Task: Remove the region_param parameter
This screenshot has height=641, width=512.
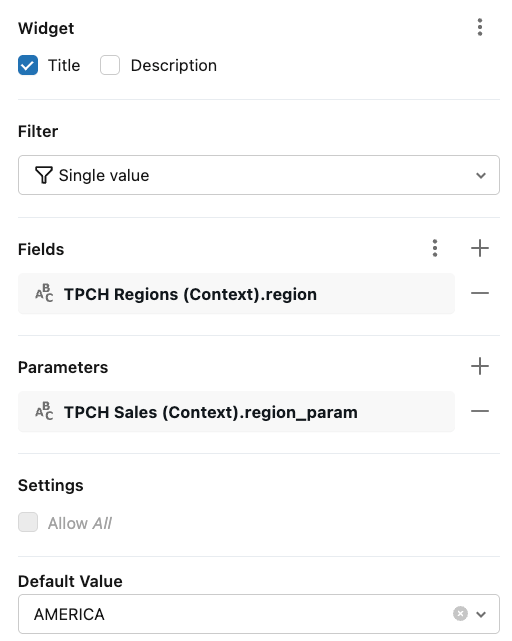Action: tap(480, 411)
